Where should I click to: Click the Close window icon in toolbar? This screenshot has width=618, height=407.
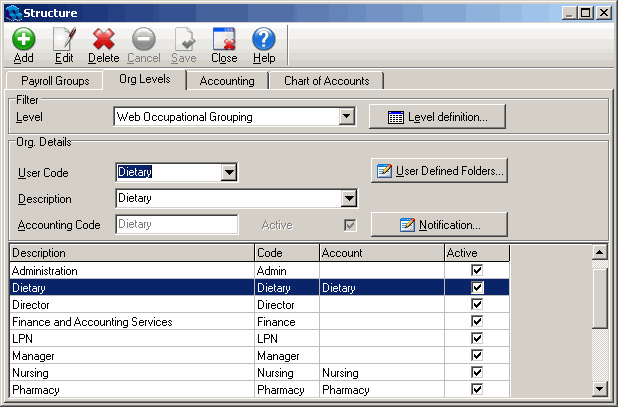(x=224, y=40)
